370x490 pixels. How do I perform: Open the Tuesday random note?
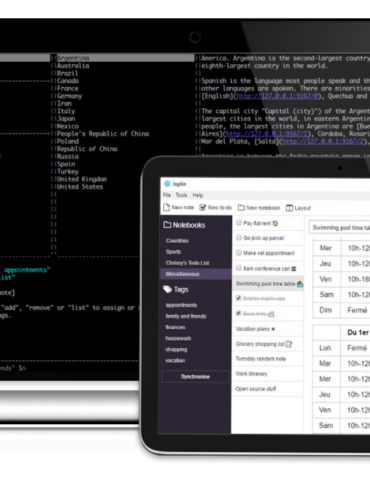pyautogui.click(x=268, y=359)
